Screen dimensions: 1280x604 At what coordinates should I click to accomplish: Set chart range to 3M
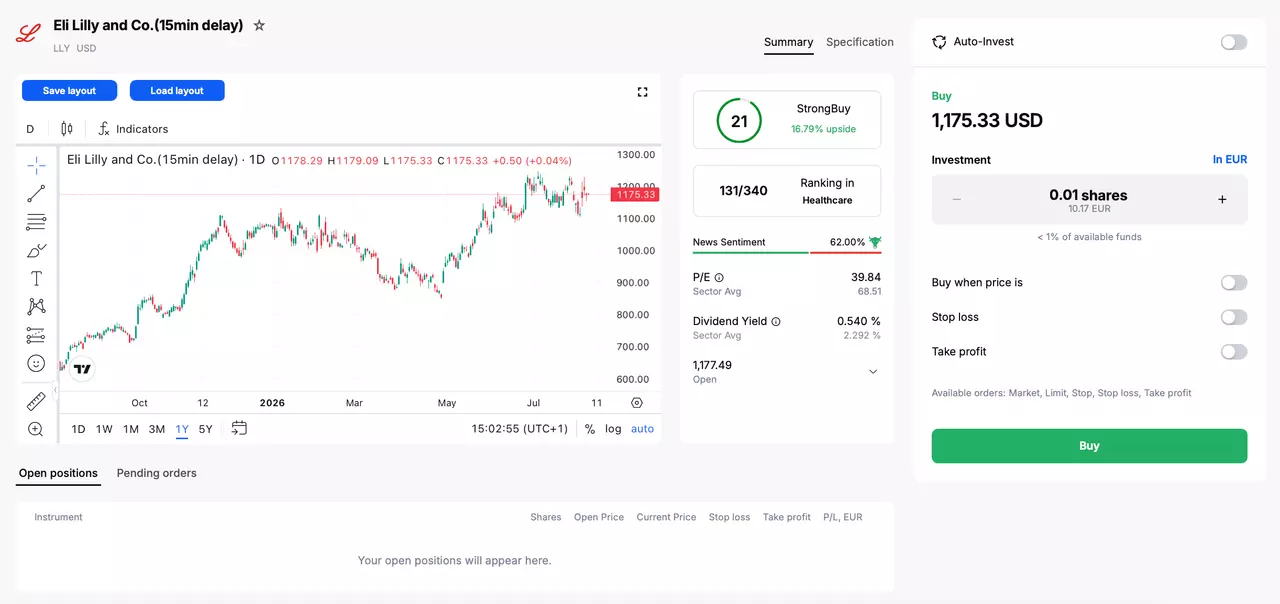click(x=157, y=429)
